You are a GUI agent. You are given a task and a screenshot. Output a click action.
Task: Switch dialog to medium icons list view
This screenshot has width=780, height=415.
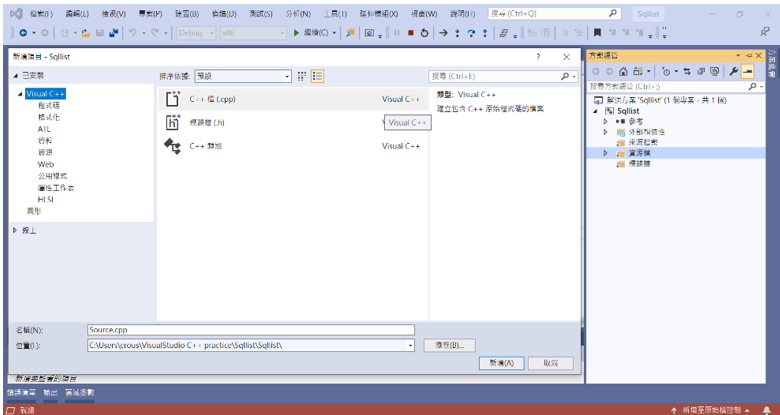(317, 76)
